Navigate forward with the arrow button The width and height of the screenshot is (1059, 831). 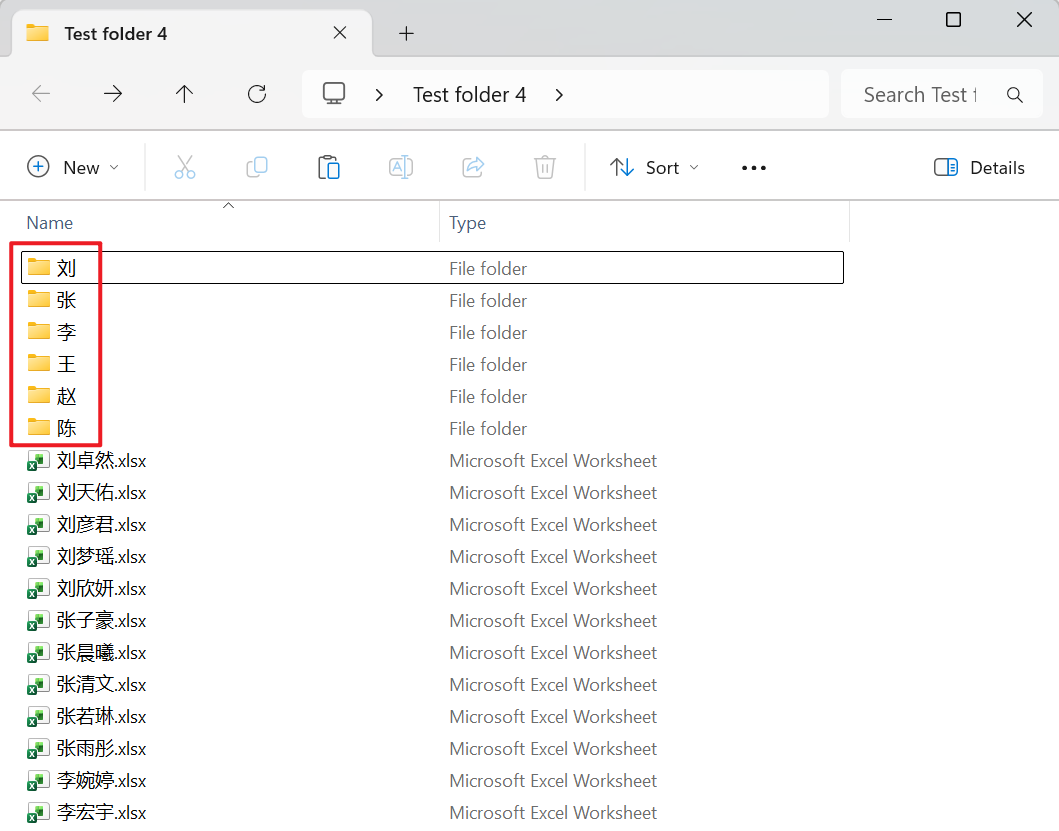click(x=113, y=94)
